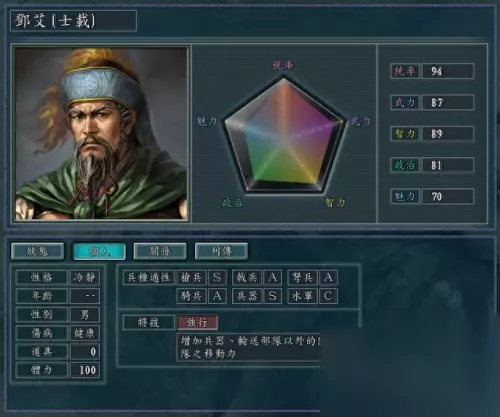This screenshot has height=417, width=500.
Task: Select the 魅力 stat label in the stat list
Action: coord(405,196)
